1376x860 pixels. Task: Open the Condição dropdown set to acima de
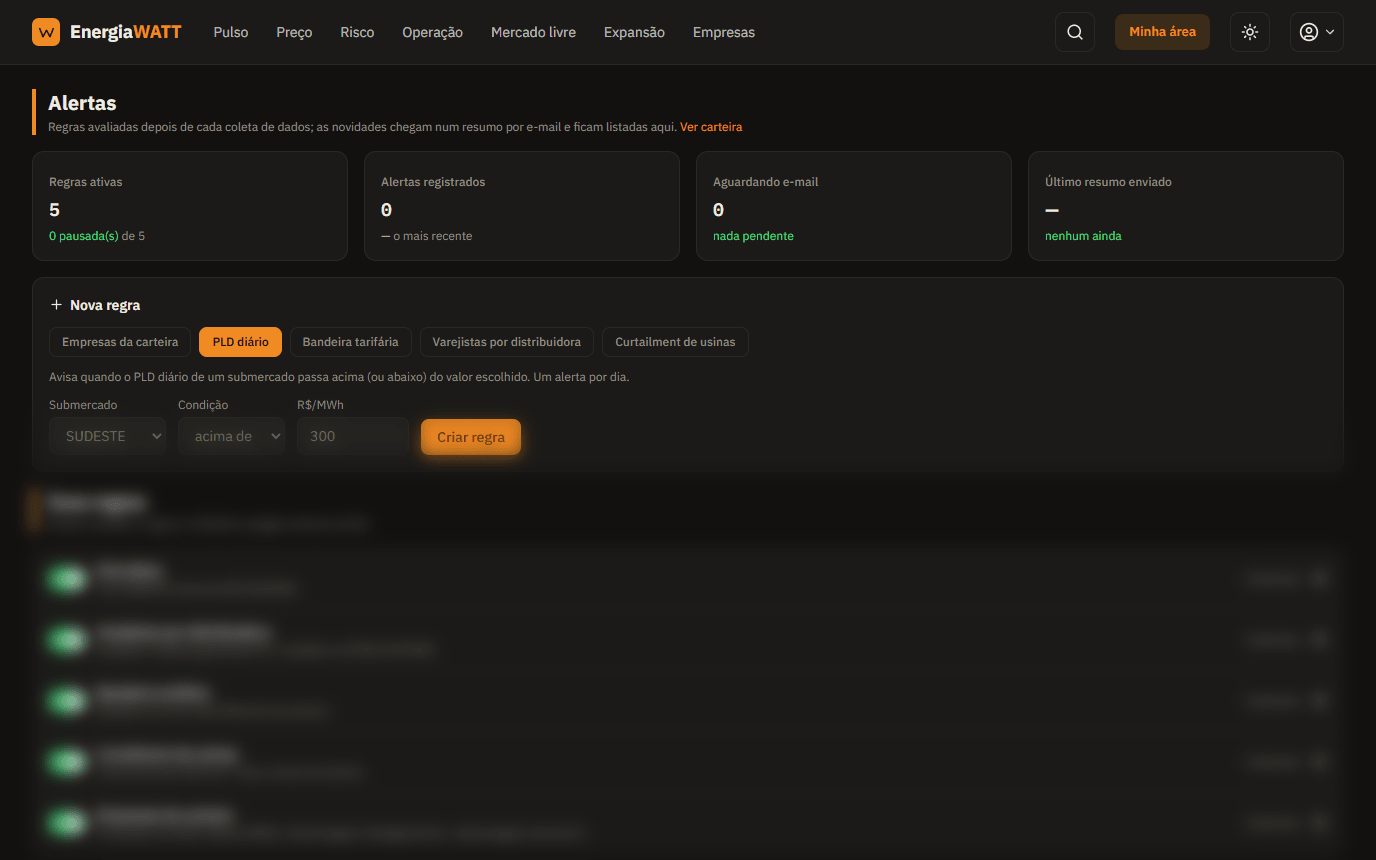coord(231,436)
